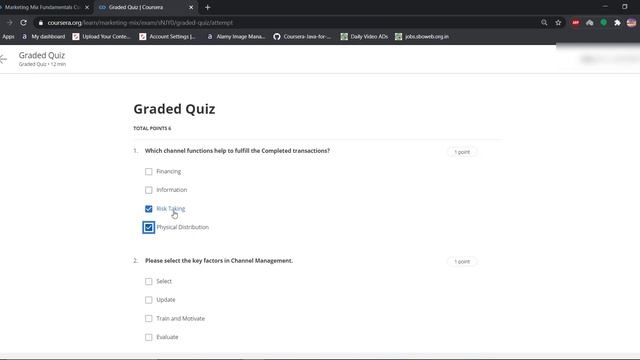Check the Information checkbox
Image resolution: width=640 pixels, height=360 pixels.
pyautogui.click(x=149, y=190)
